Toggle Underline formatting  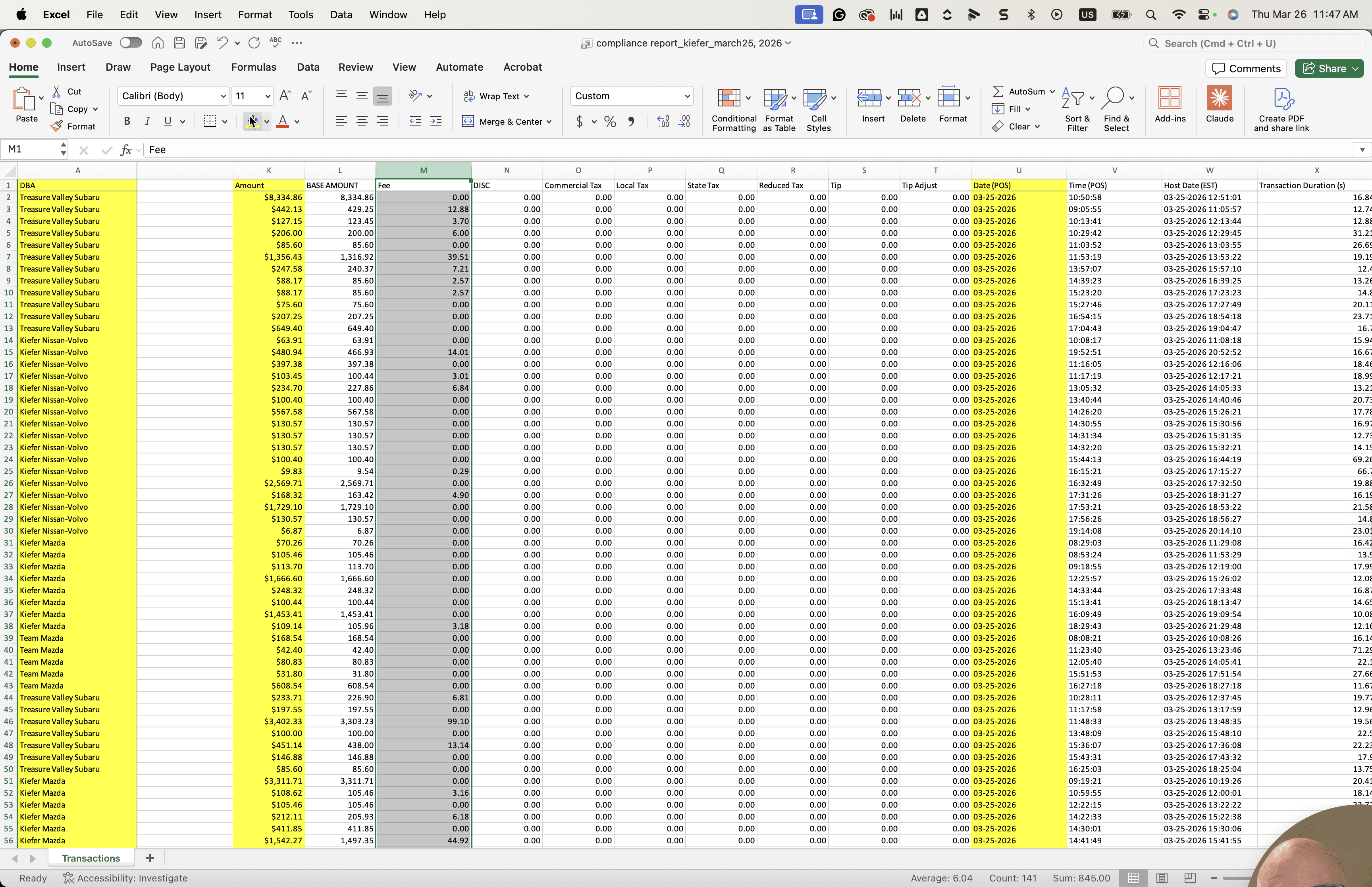point(168,121)
